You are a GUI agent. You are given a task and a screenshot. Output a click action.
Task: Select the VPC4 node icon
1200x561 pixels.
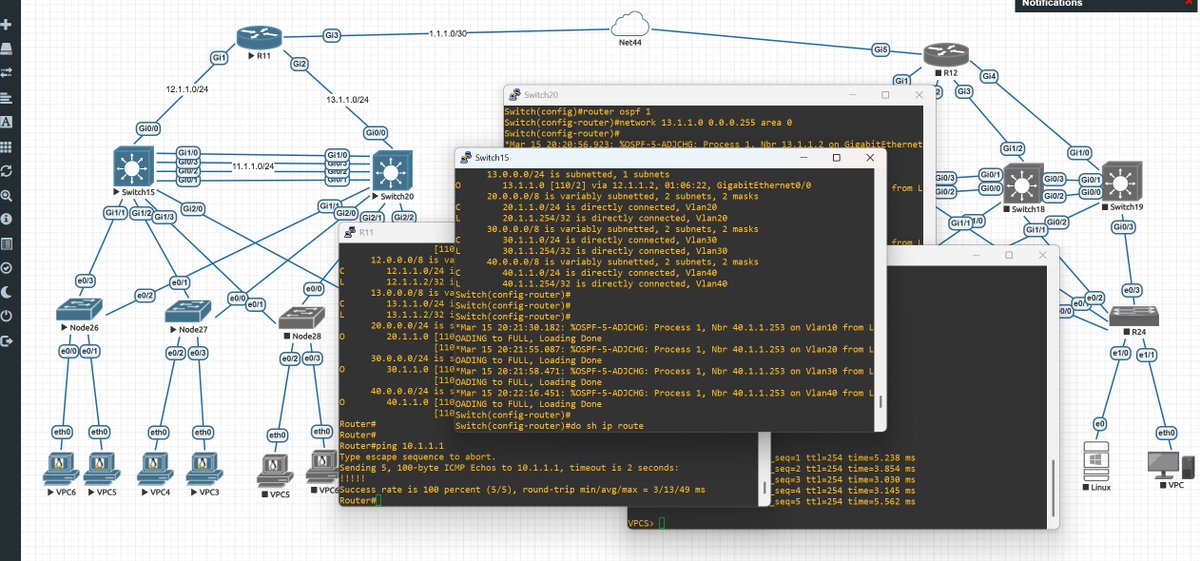coord(153,467)
